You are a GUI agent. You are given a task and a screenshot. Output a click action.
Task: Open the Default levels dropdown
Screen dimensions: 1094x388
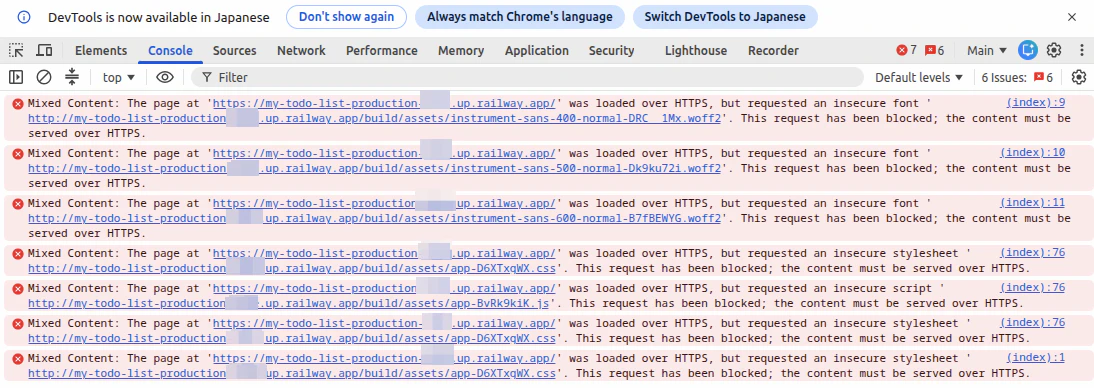(x=919, y=77)
